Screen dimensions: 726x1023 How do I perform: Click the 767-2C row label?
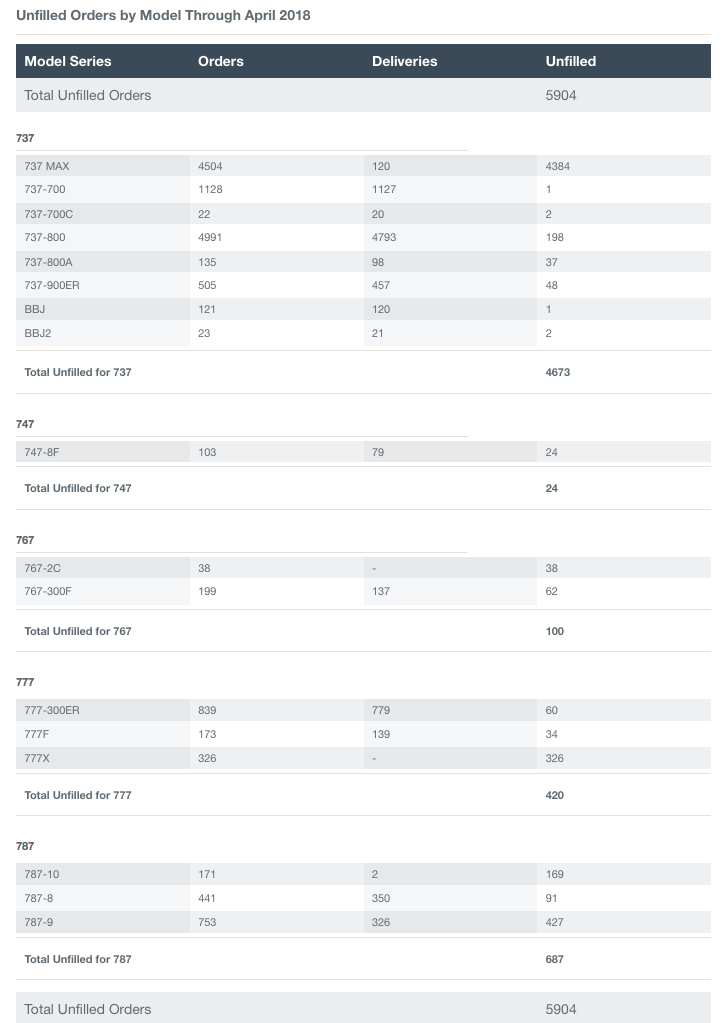tap(42, 568)
